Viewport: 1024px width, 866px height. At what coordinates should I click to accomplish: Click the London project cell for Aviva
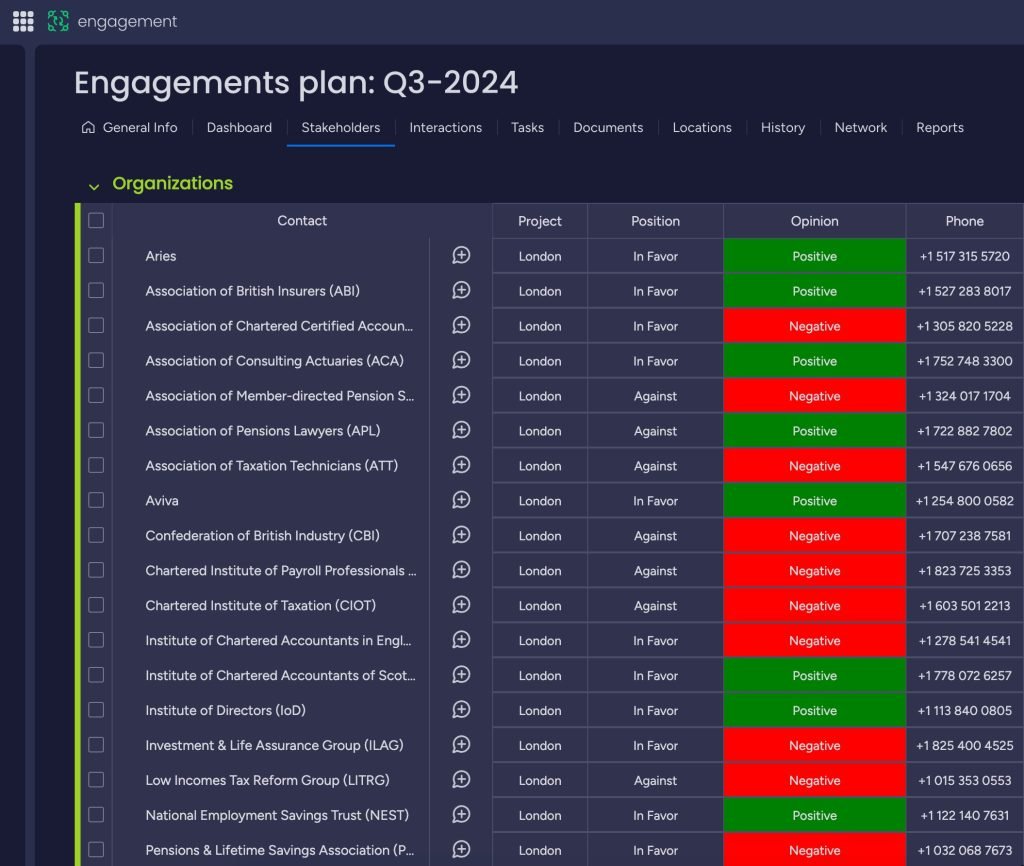point(539,501)
